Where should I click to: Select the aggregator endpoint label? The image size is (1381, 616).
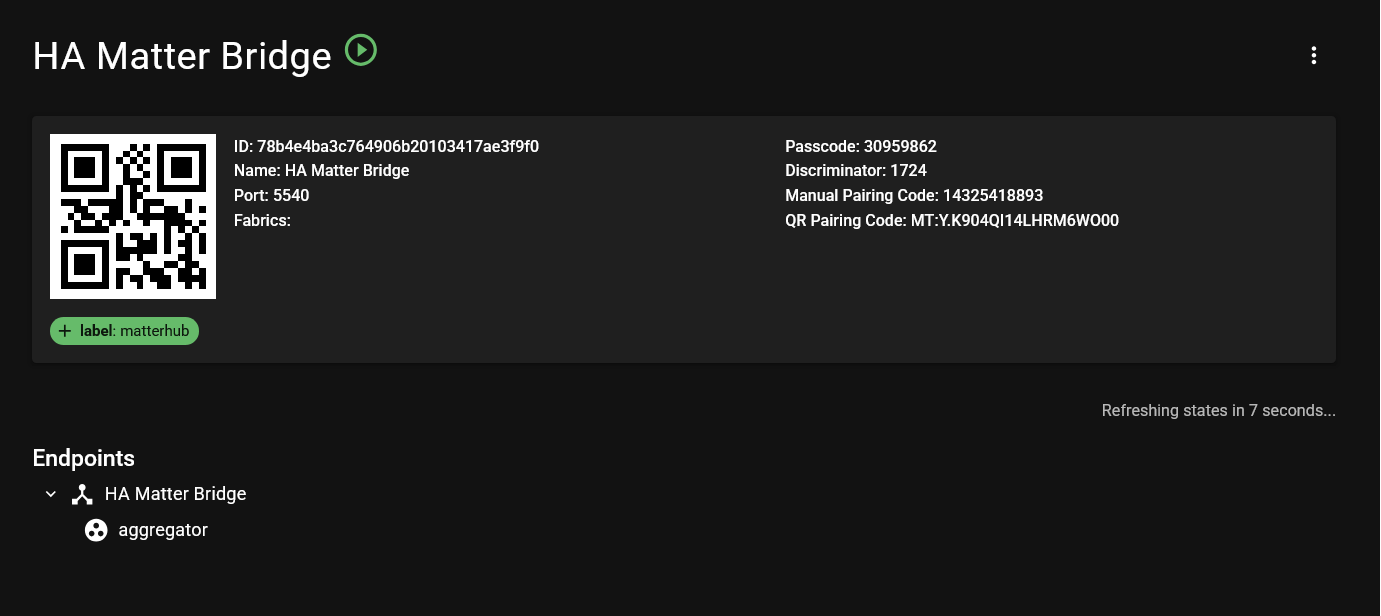[x=163, y=530]
